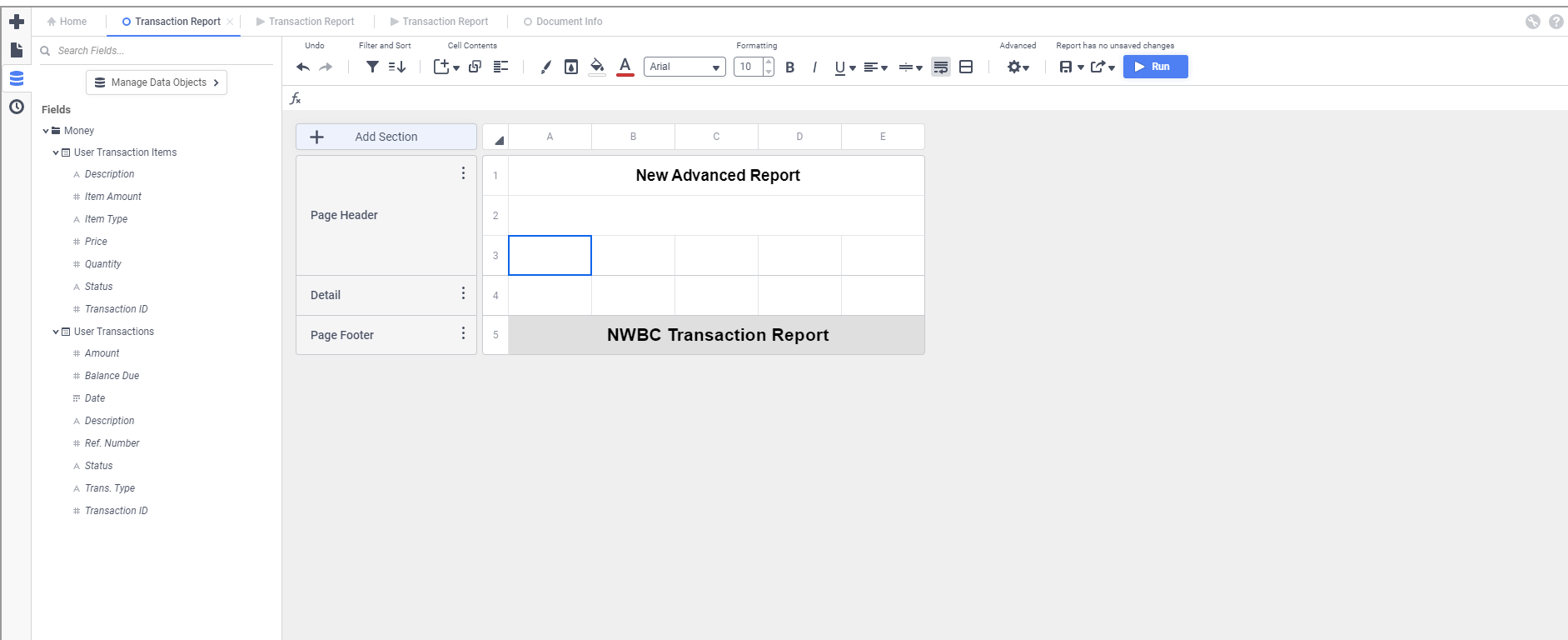Click the font size 10 field
1568x640 pixels.
pyautogui.click(x=748, y=67)
